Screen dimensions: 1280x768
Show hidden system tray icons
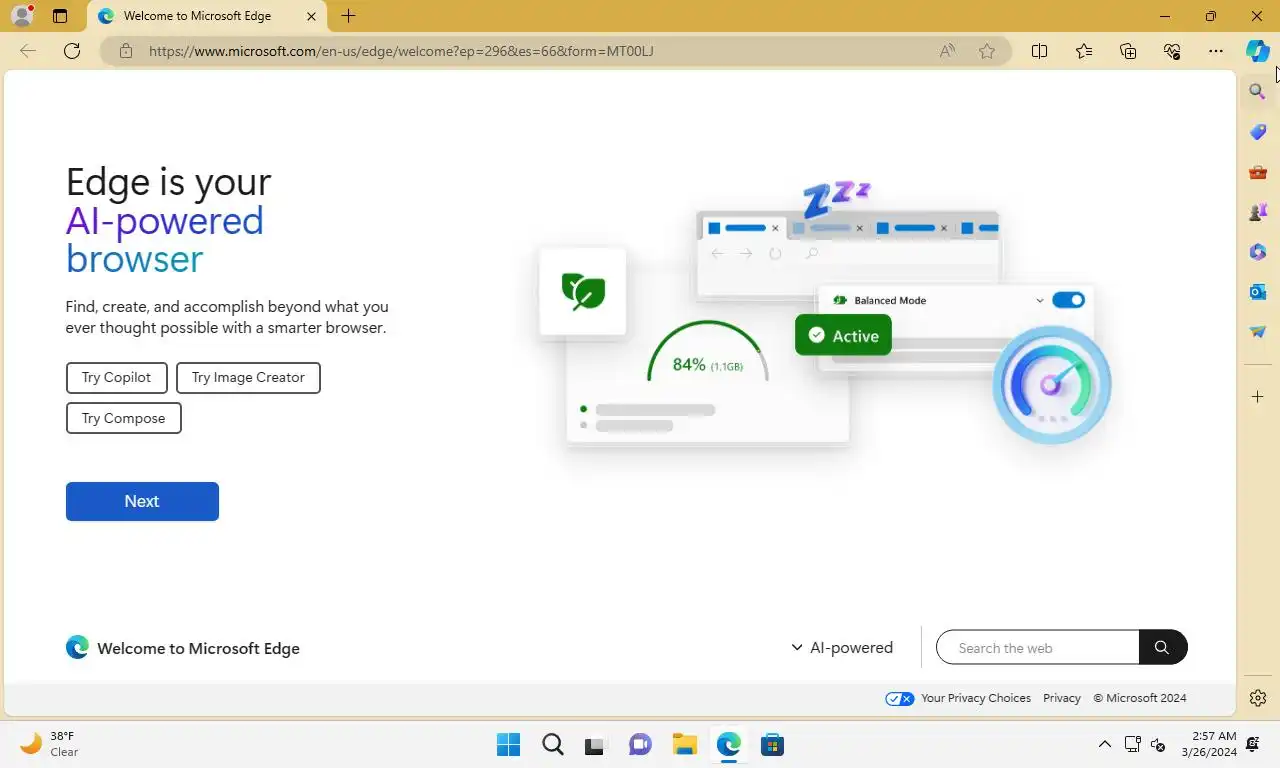[x=1104, y=744]
